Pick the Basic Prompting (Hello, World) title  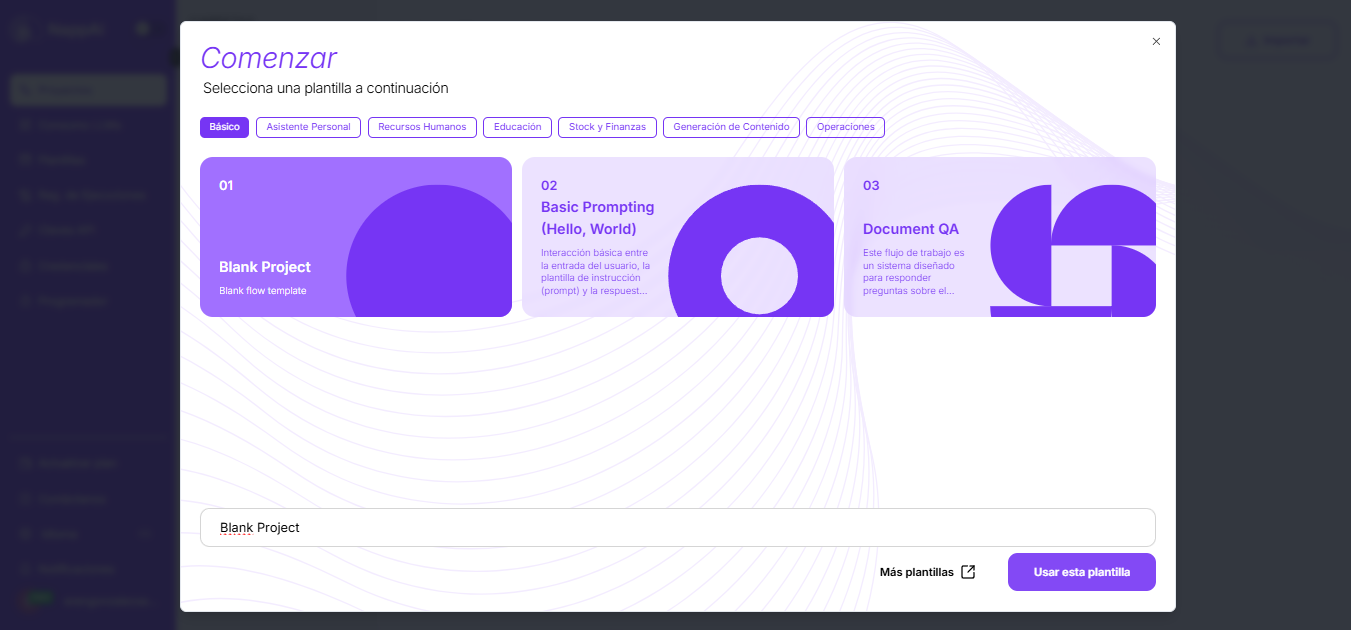597,218
